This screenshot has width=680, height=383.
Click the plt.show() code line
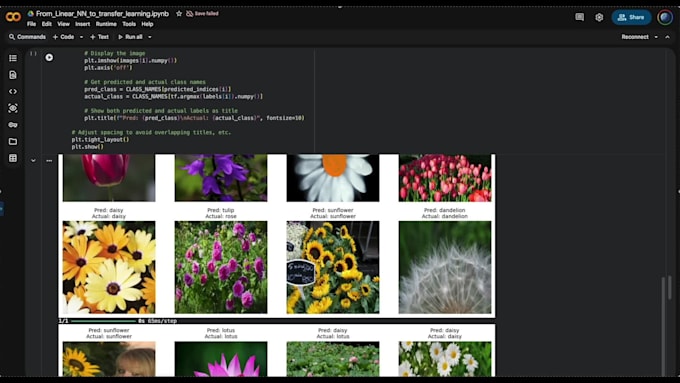point(88,147)
